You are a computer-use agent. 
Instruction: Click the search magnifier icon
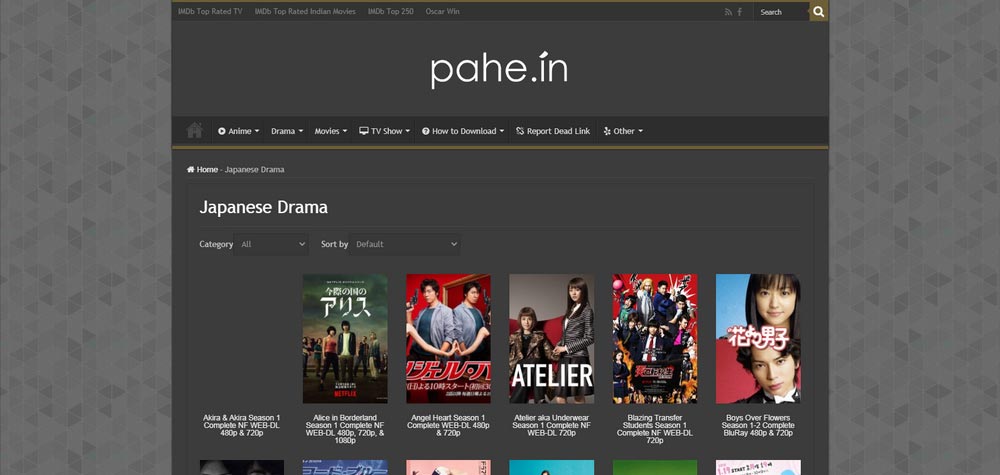[x=819, y=11]
